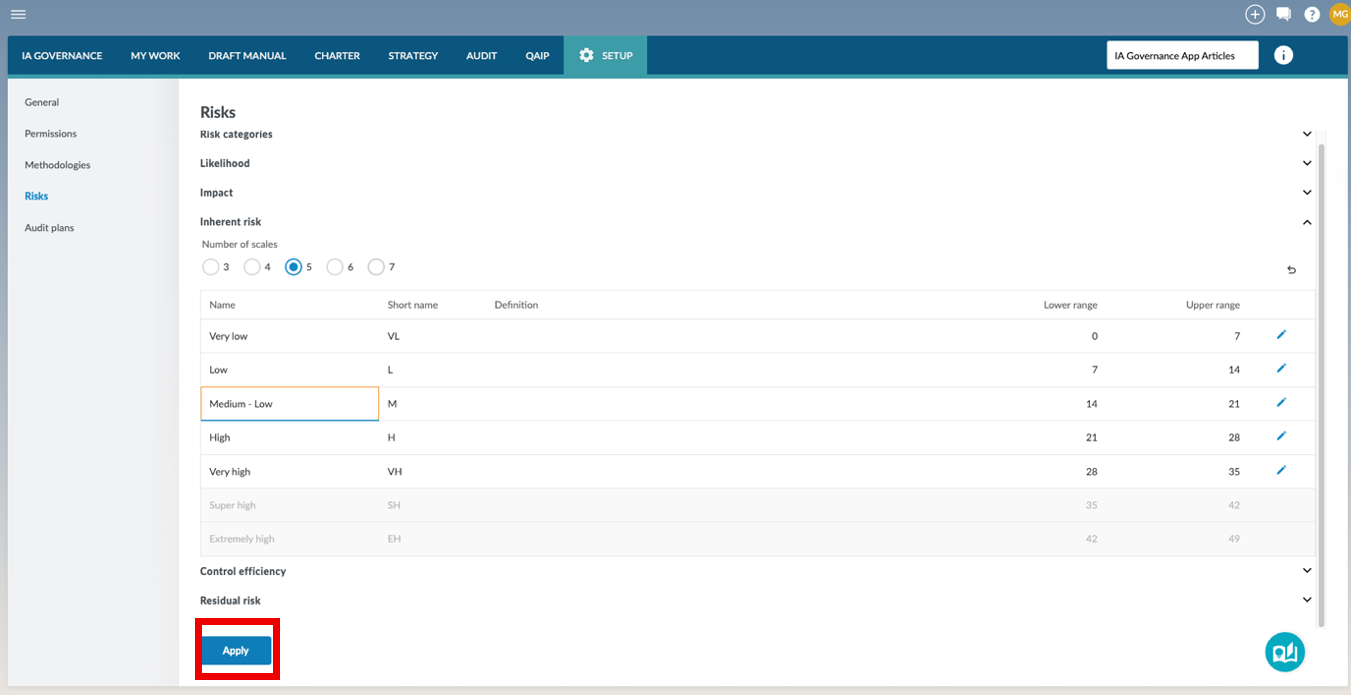This screenshot has height=696, width=1351.
Task: Open the Draft Manual tab
Action: (247, 56)
